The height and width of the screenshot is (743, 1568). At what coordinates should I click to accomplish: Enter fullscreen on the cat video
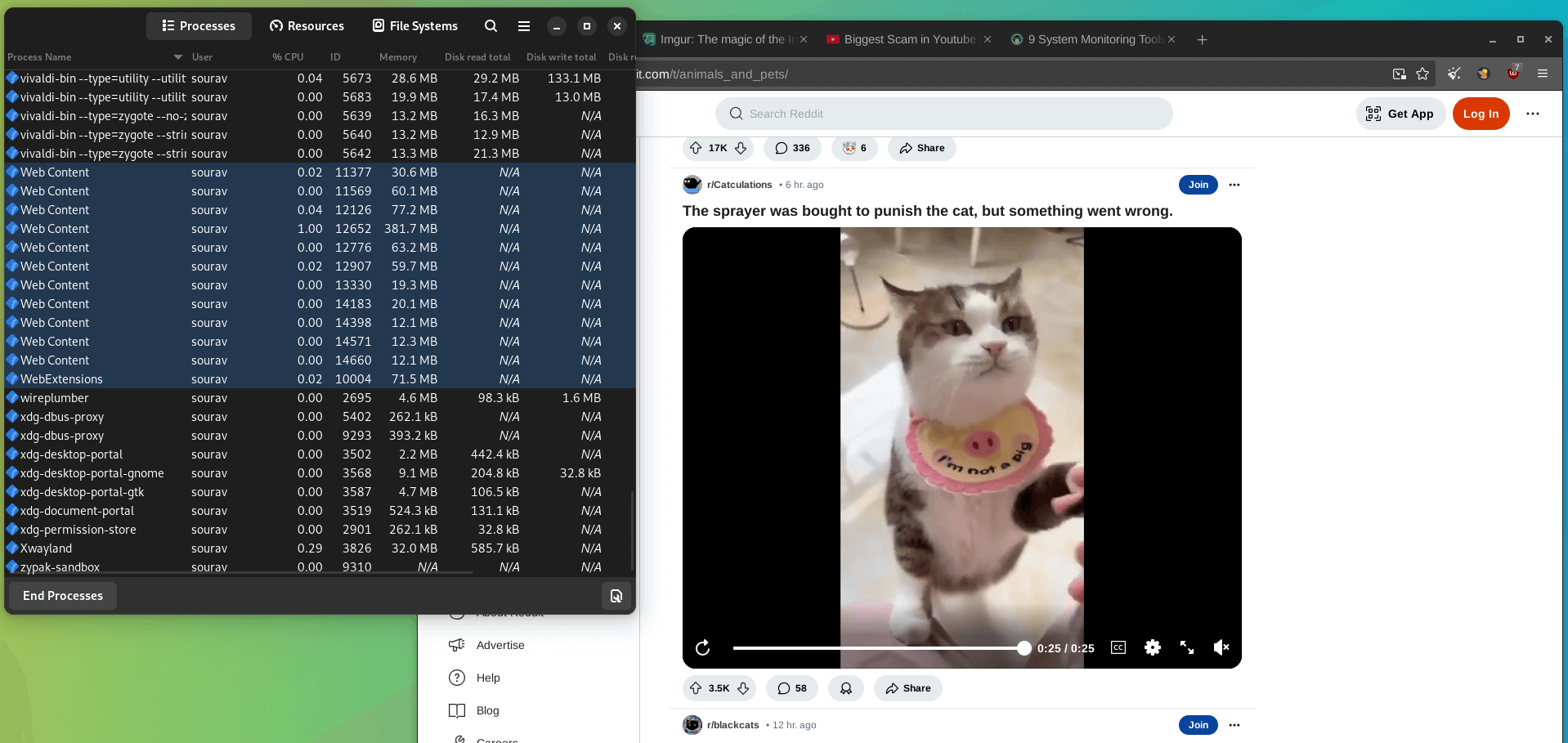(1187, 648)
